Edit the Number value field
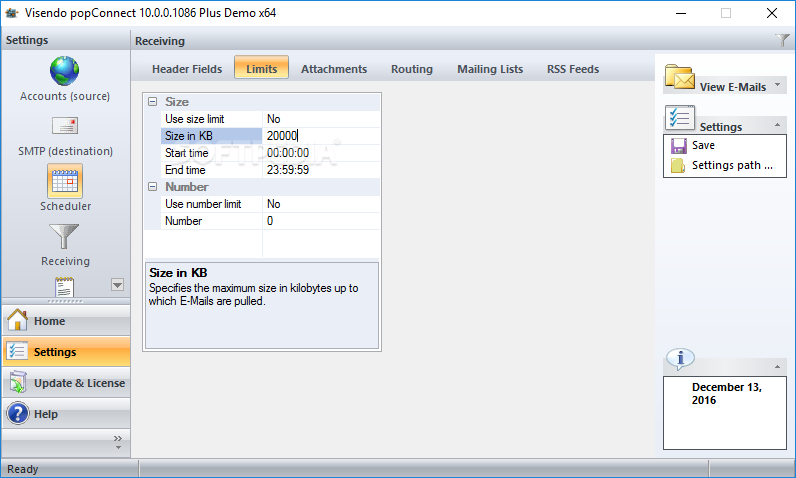This screenshot has width=796, height=478. point(321,221)
